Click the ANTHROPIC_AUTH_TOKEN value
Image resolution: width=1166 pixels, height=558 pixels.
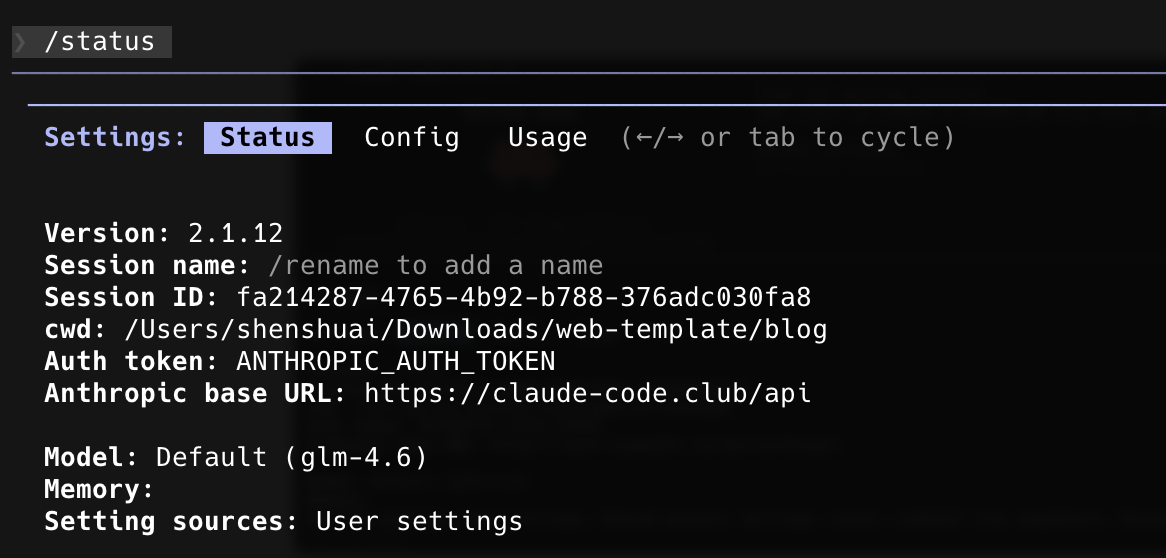click(395, 361)
